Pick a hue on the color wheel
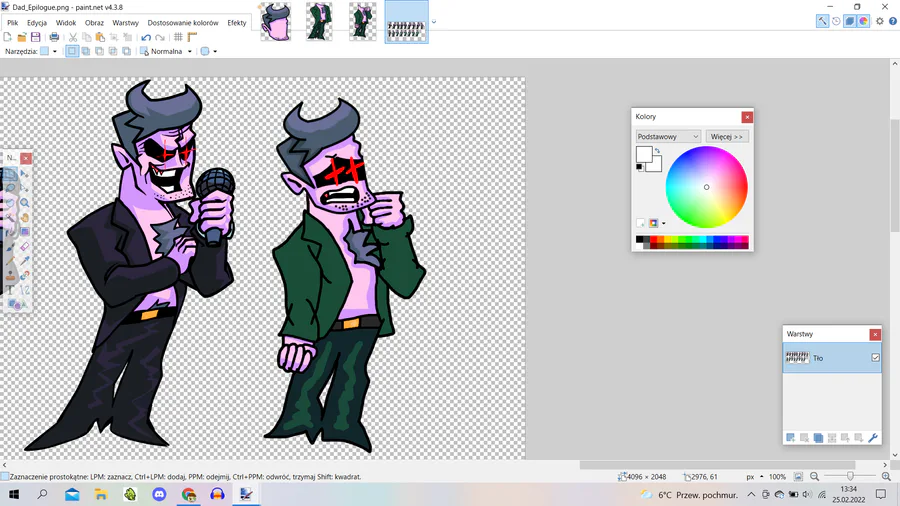Image resolution: width=900 pixels, height=506 pixels. point(707,187)
